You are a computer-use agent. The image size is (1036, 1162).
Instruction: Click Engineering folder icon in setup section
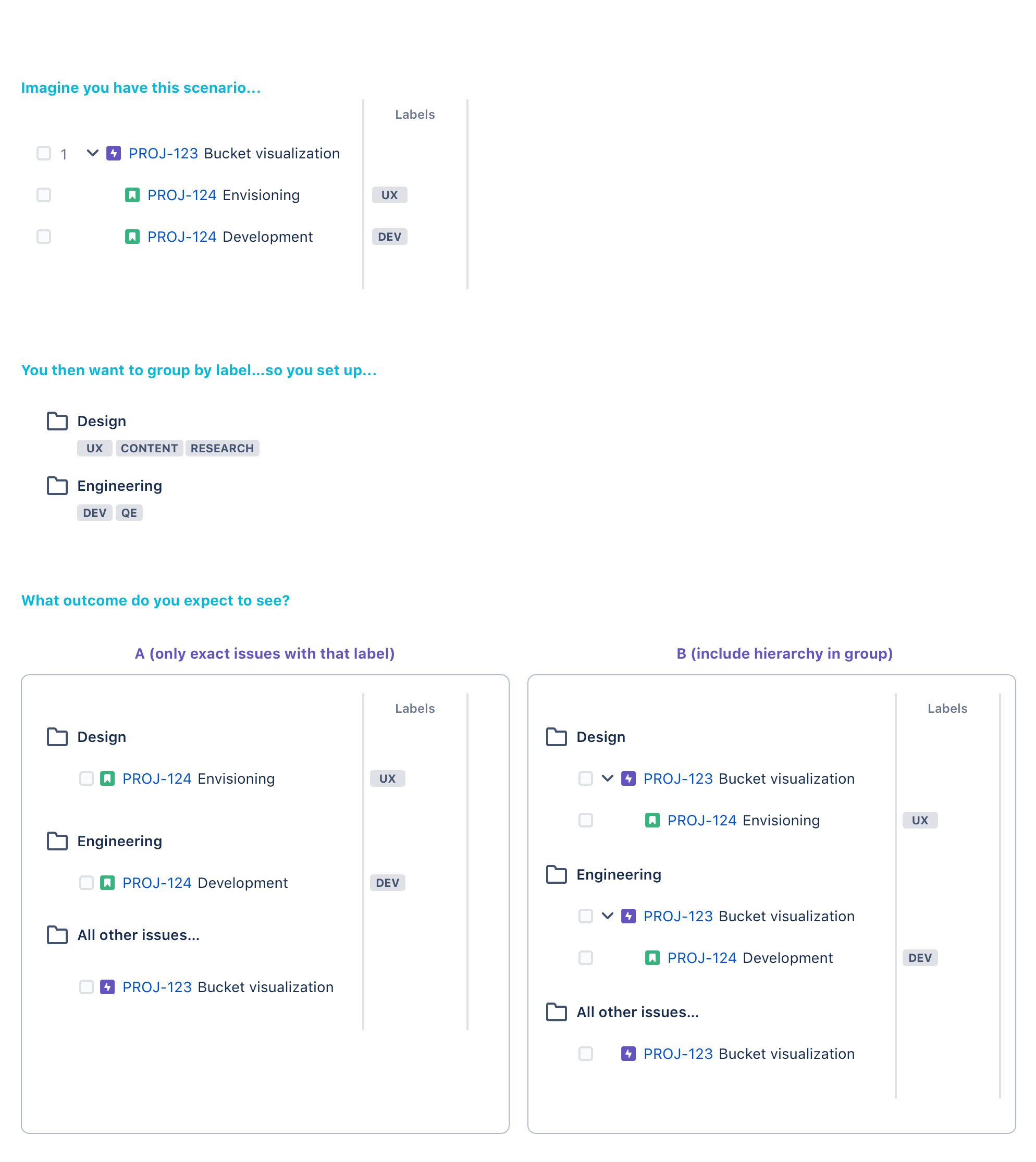click(x=57, y=486)
